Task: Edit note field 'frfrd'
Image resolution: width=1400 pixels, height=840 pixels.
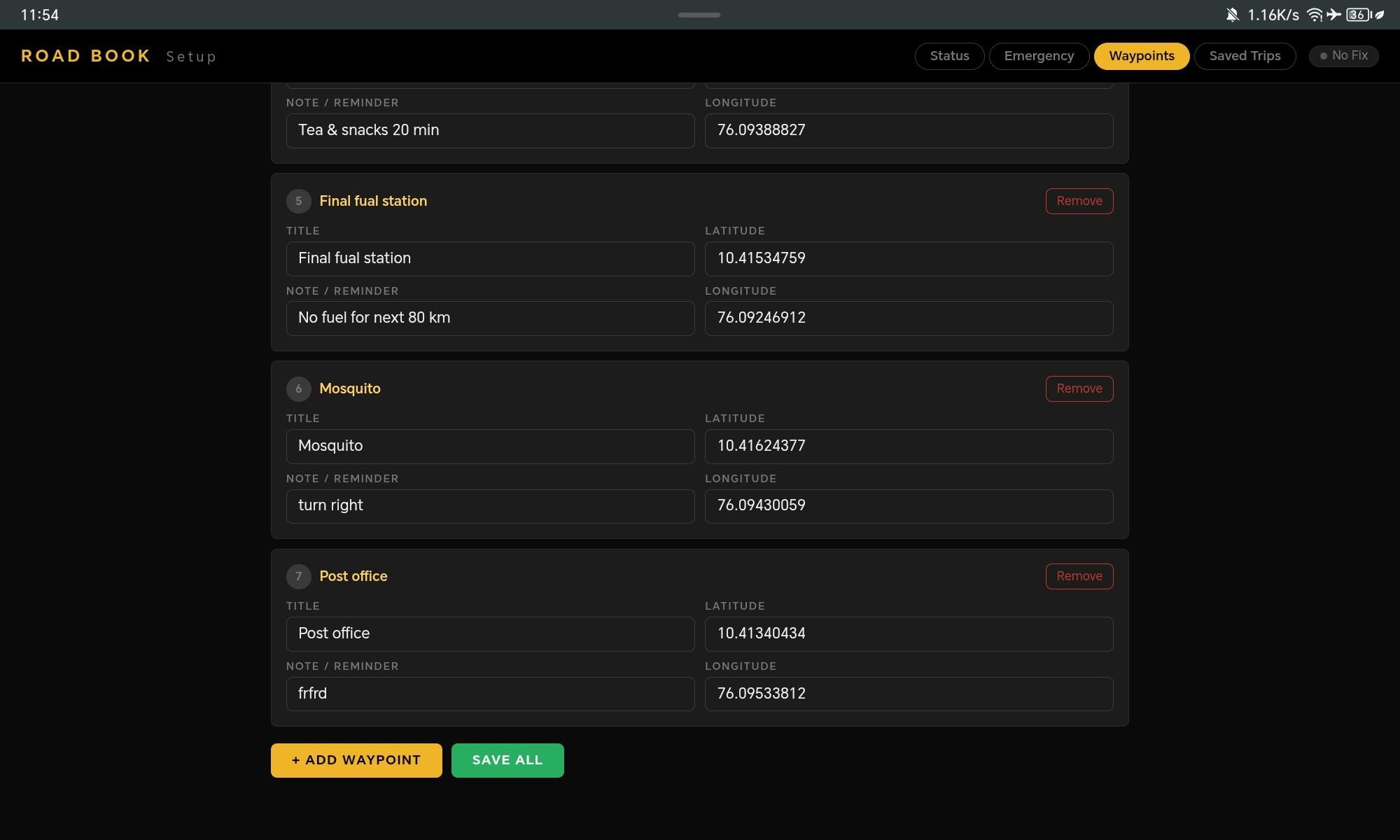Action: tap(490, 694)
